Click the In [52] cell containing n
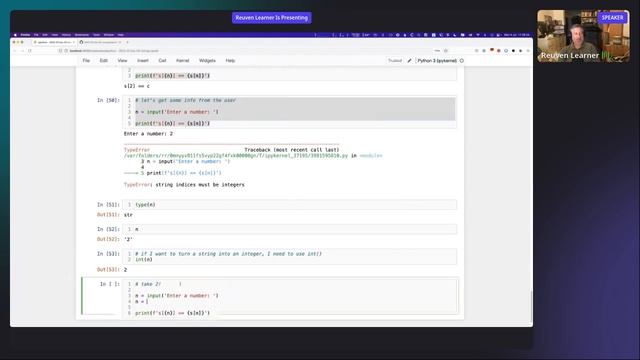 click(290, 229)
